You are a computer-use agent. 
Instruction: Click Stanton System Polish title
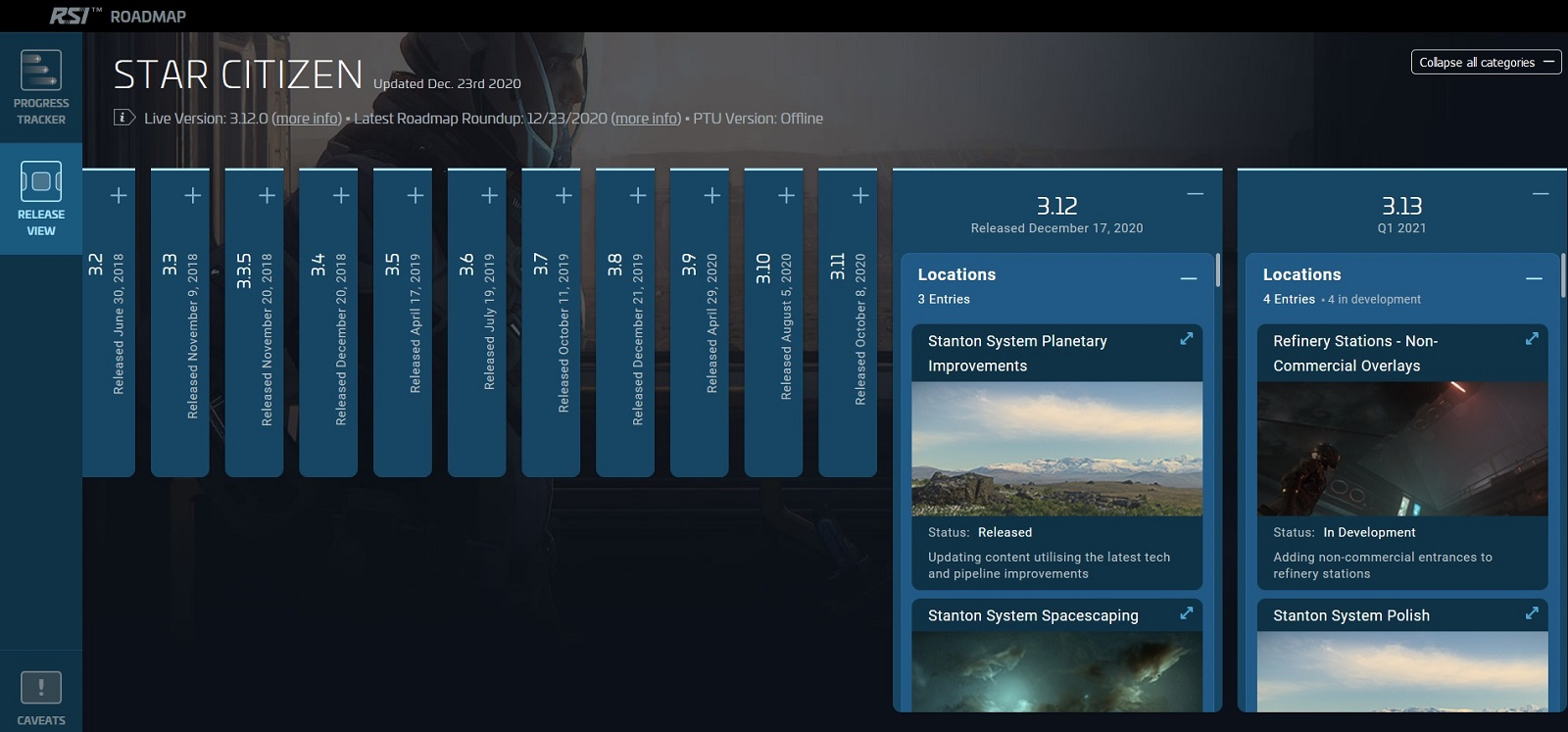1350,615
